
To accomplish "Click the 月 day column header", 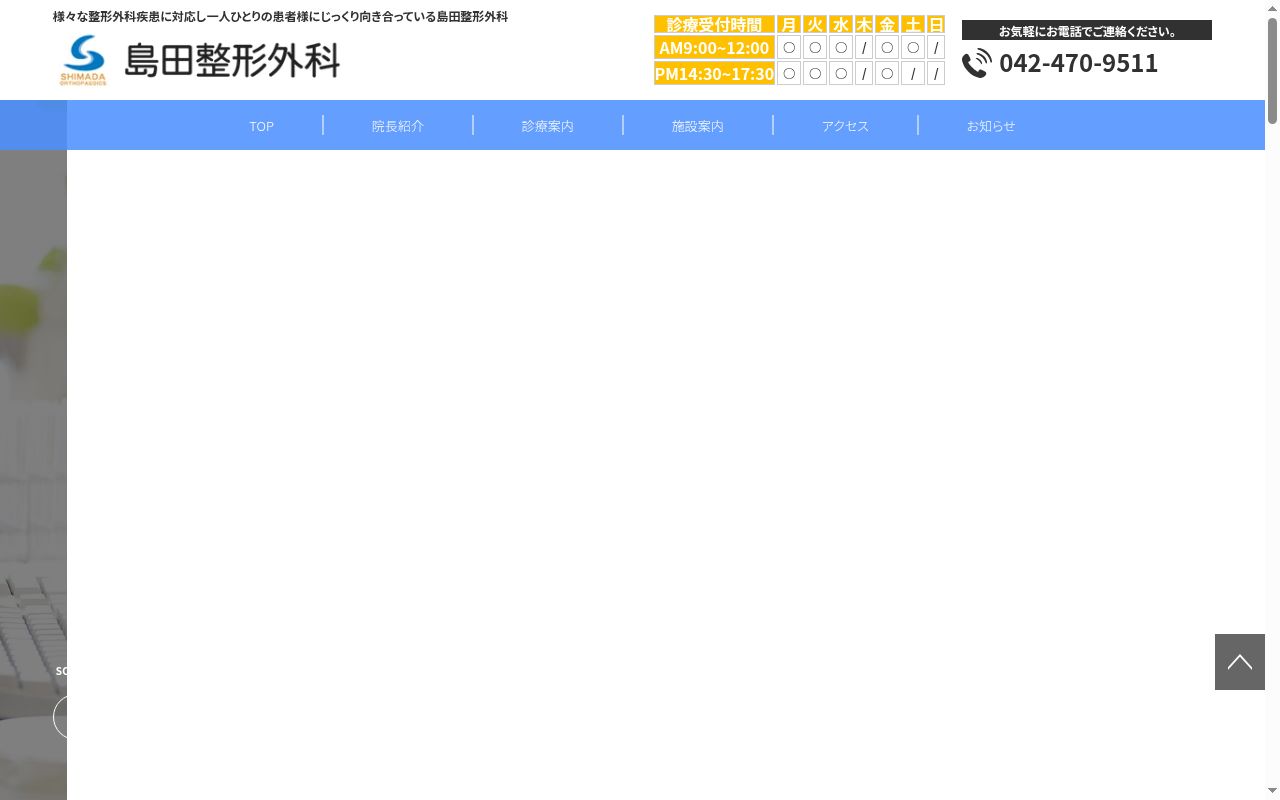I will pos(789,24).
